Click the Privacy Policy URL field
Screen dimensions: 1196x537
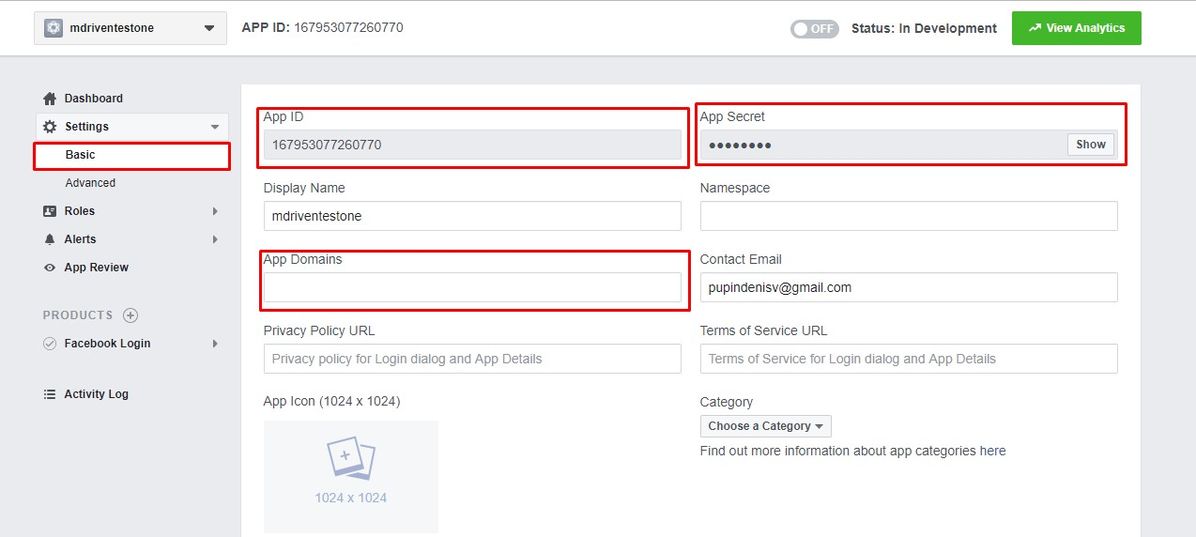point(472,359)
